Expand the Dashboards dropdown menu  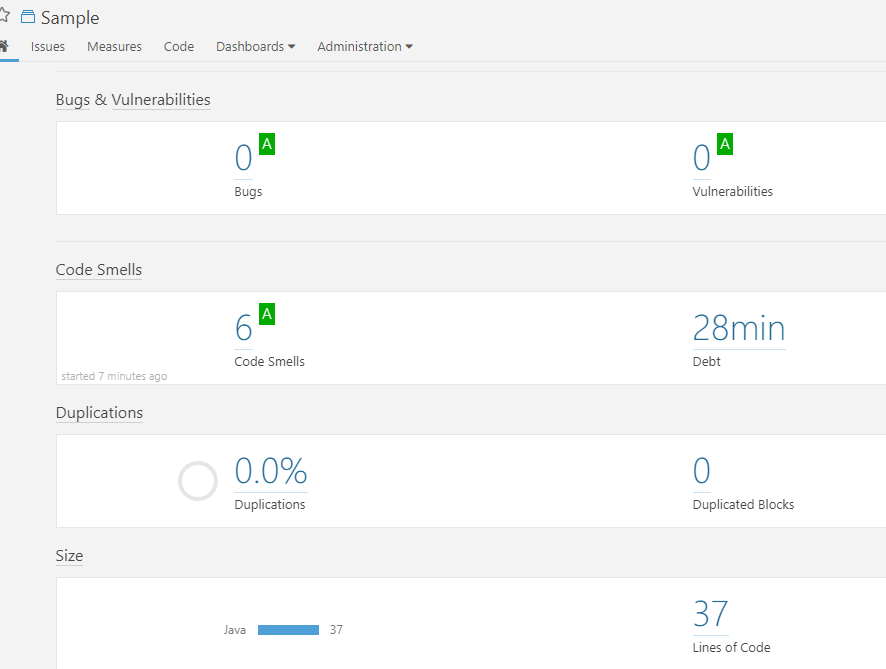[255, 46]
